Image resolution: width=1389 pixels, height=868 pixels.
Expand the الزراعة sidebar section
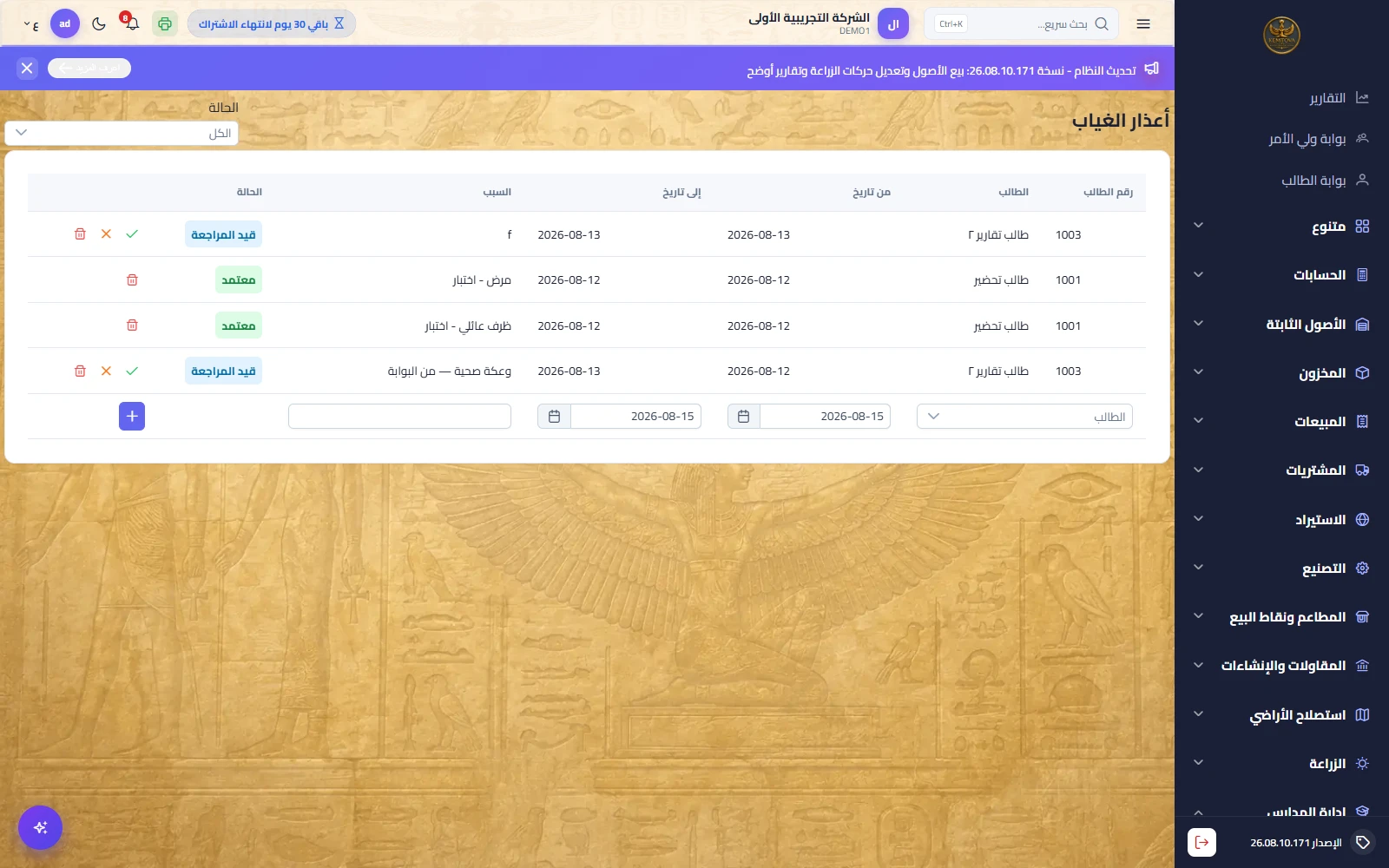tap(1281, 763)
